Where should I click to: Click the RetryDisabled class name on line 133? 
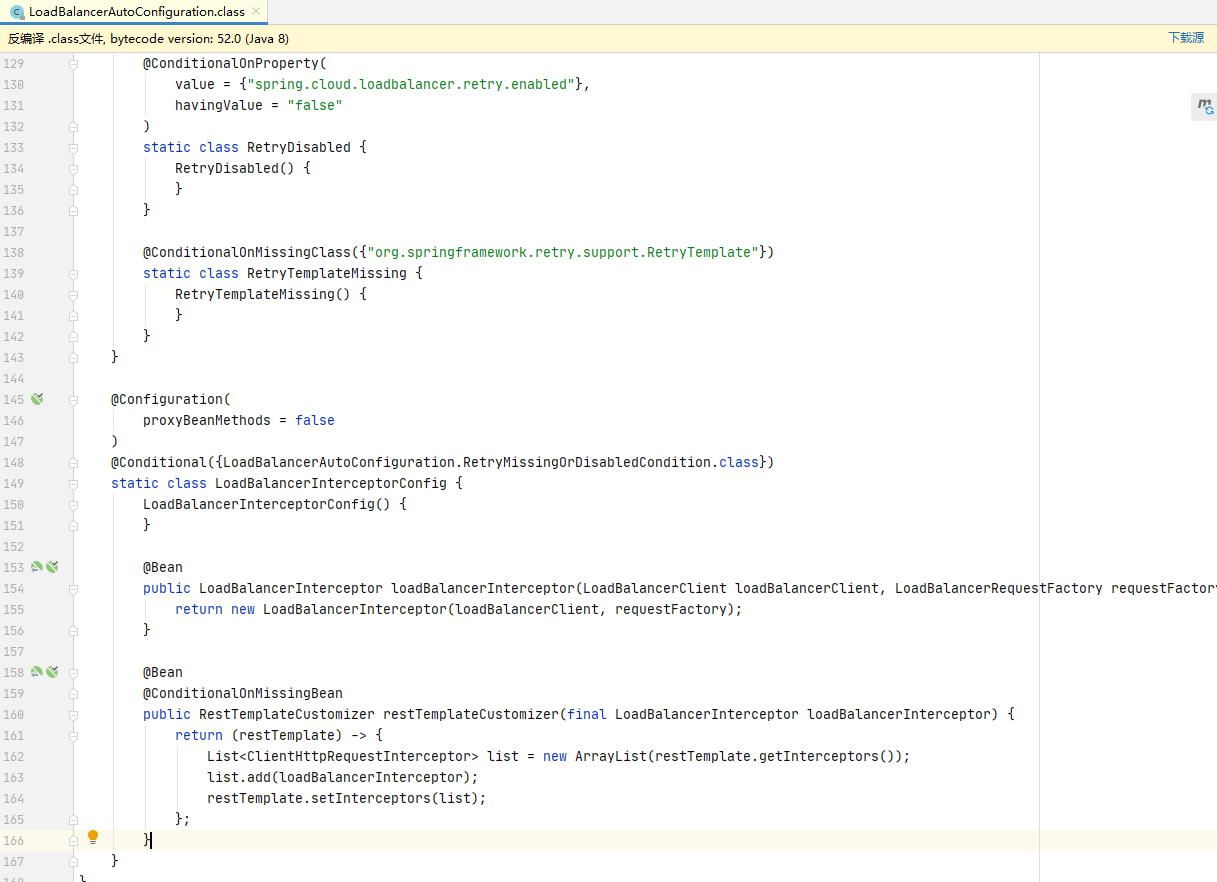299,147
